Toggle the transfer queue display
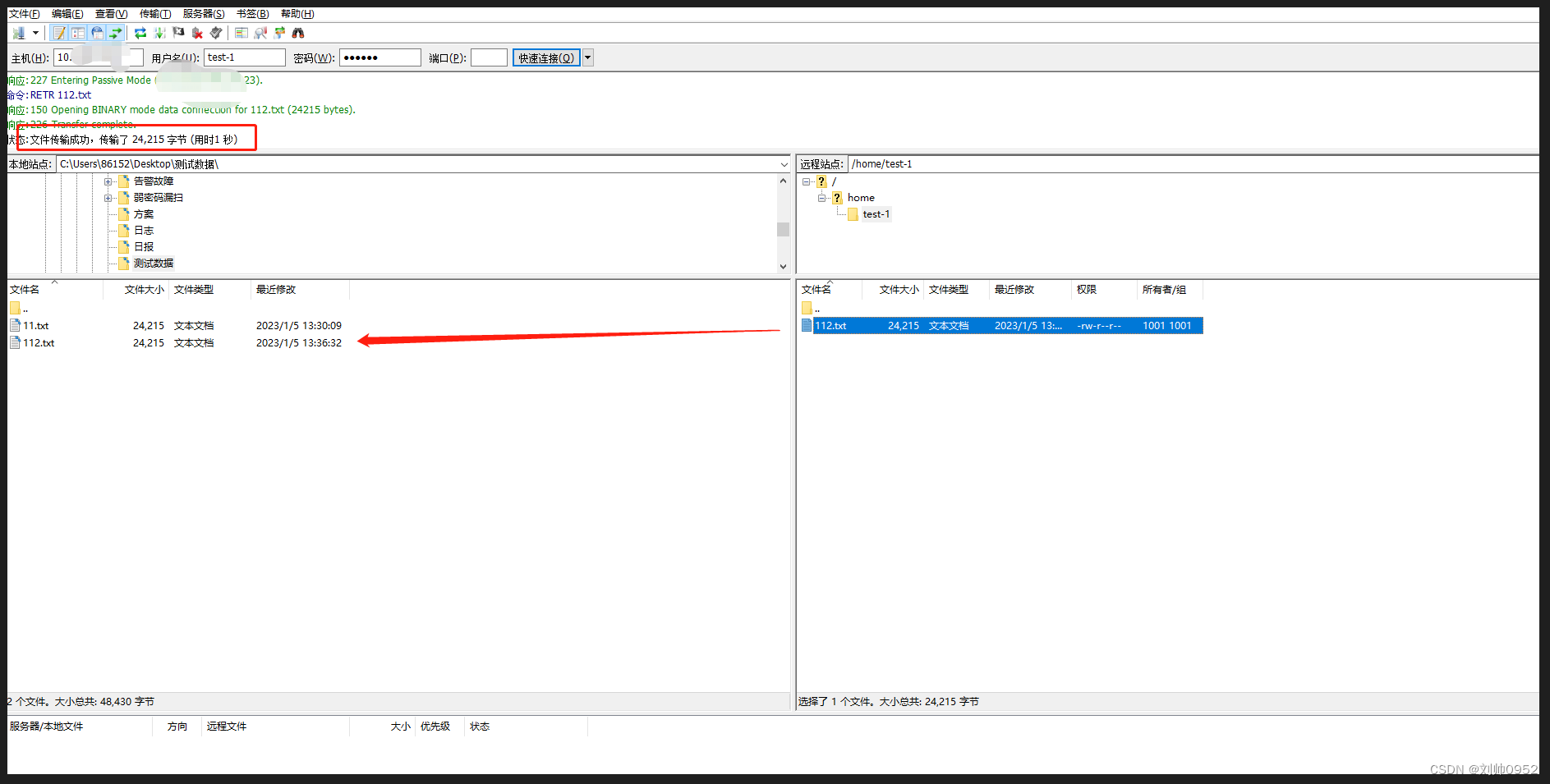The image size is (1550, 784). (x=116, y=33)
